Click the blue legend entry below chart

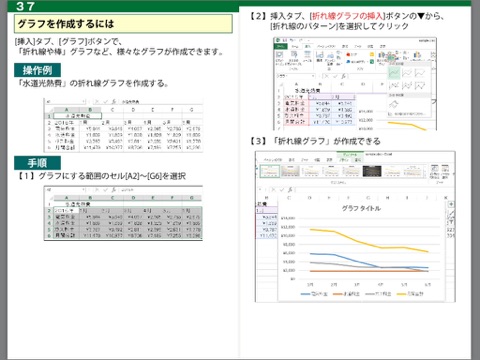click(314, 294)
